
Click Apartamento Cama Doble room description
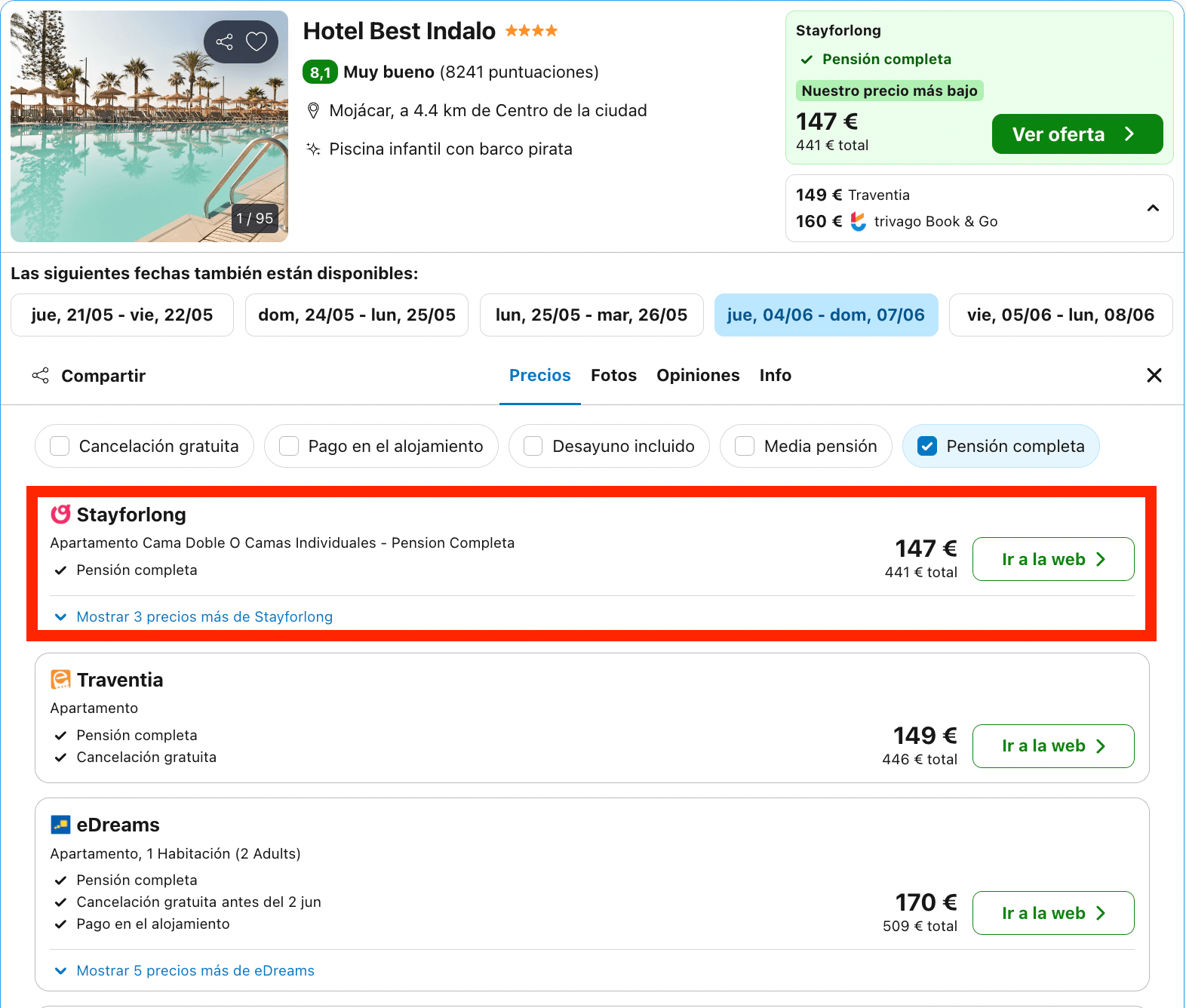[x=282, y=542]
